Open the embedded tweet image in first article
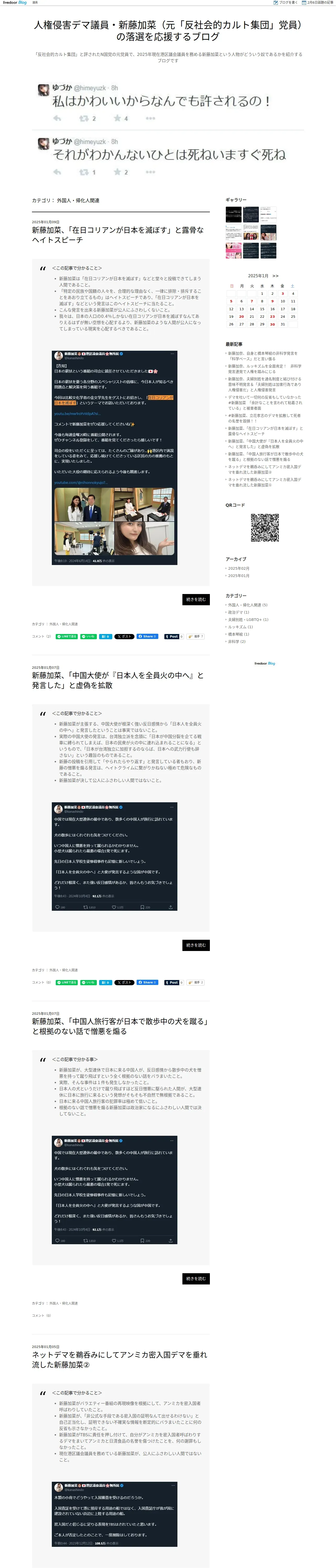Viewport: 336px width, 1568px height. pos(115,458)
